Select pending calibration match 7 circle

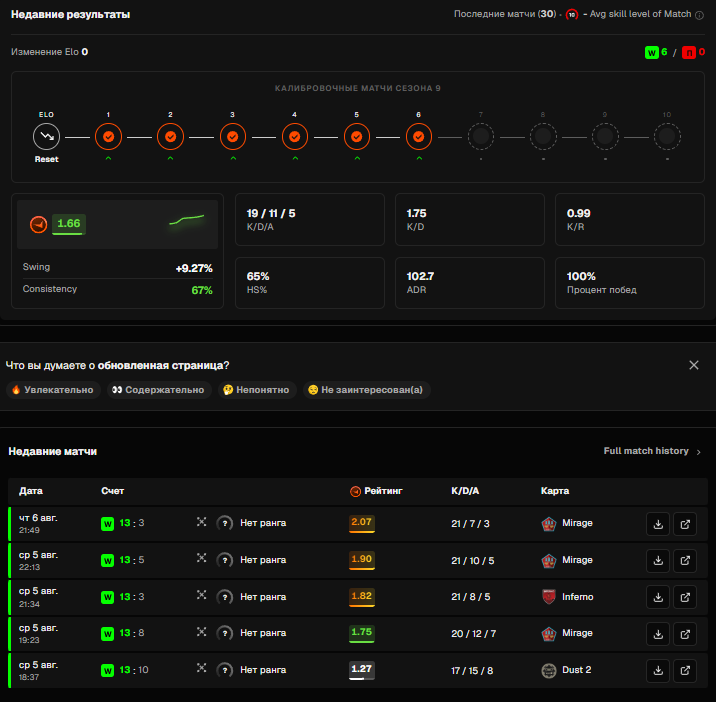[481, 136]
